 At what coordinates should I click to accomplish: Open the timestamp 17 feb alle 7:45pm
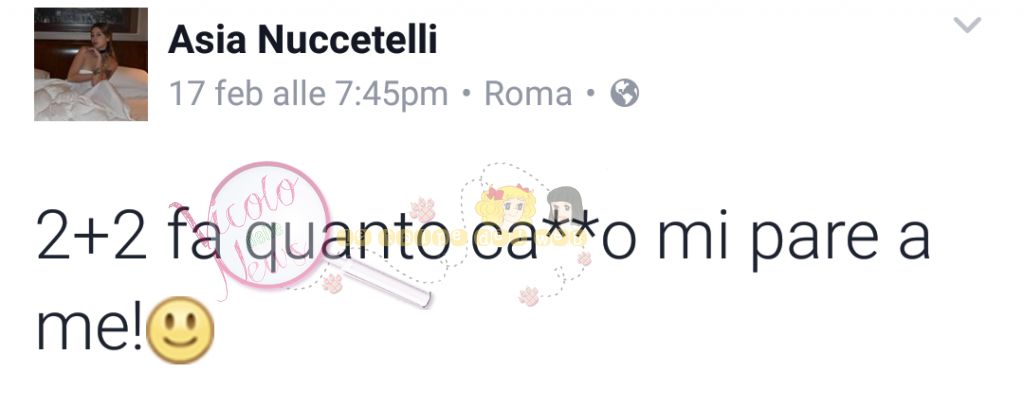point(308,94)
